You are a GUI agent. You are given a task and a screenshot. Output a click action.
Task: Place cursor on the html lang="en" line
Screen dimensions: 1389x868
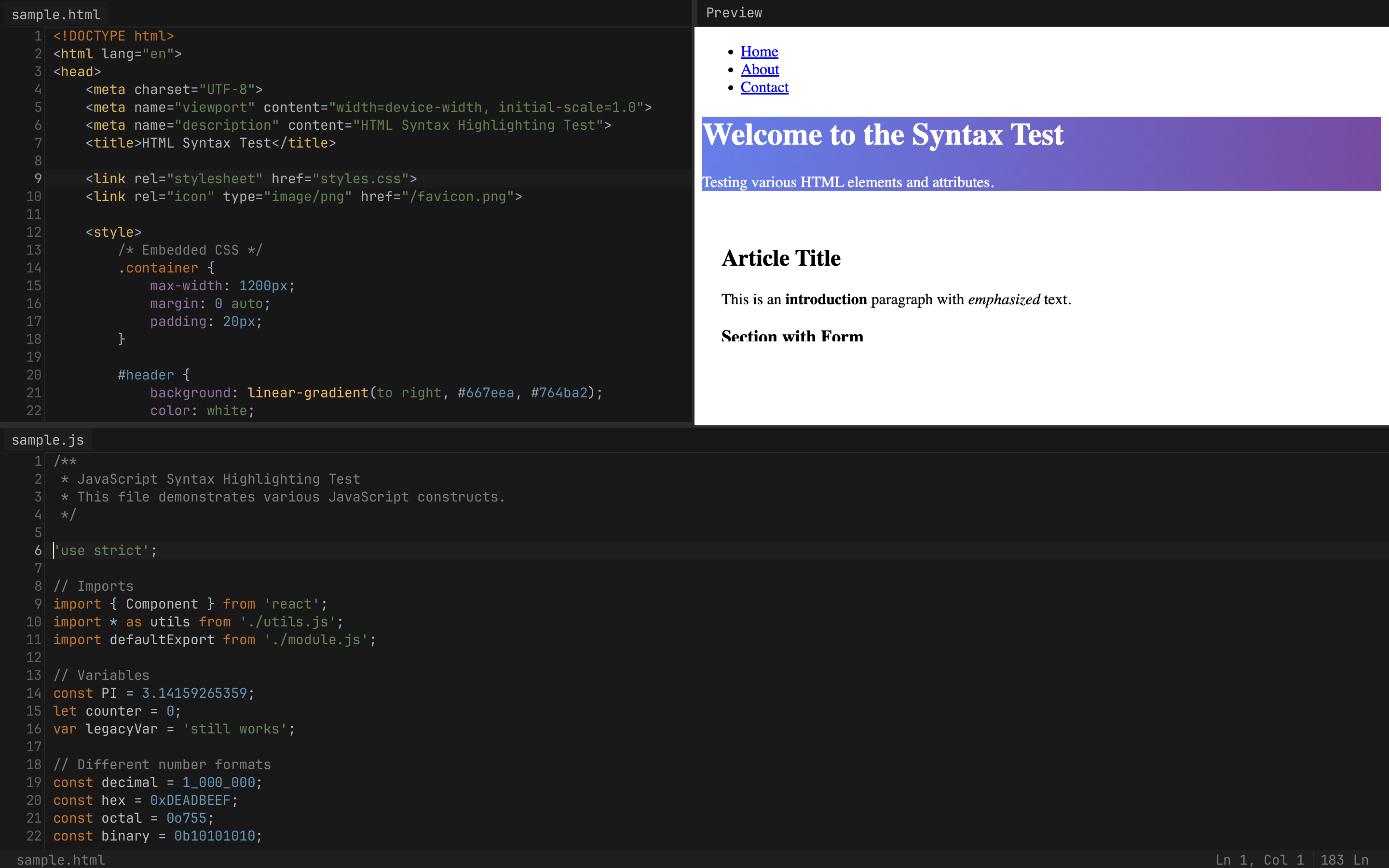click(x=117, y=54)
